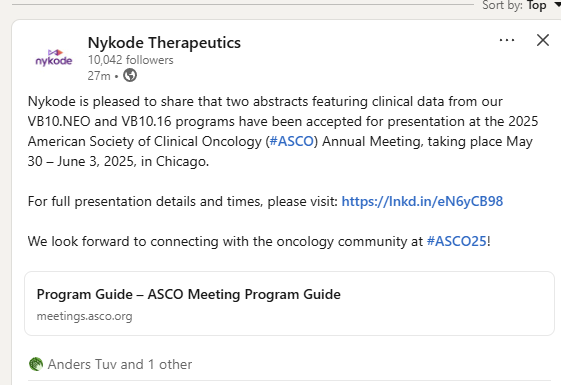
Task: Follow the #ASCO hashtag link
Action: (x=292, y=141)
